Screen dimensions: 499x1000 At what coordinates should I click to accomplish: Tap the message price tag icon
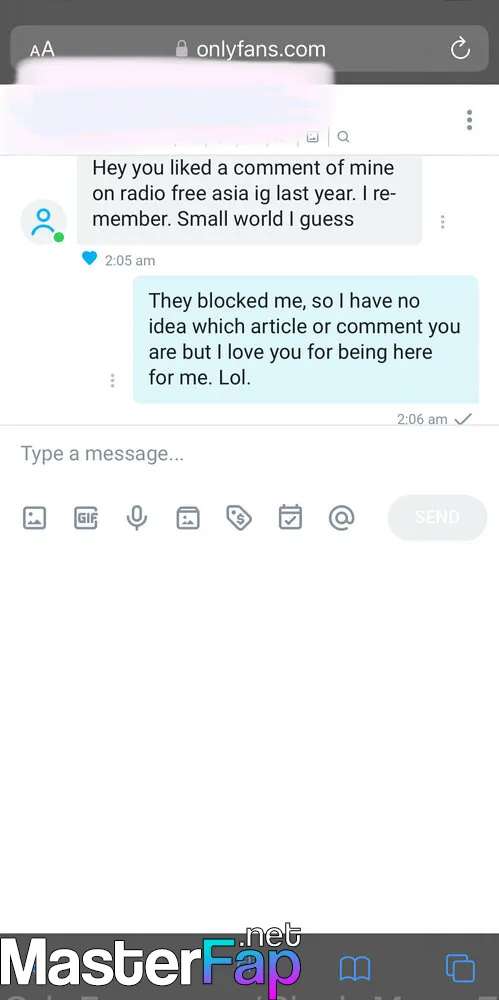tap(239, 518)
